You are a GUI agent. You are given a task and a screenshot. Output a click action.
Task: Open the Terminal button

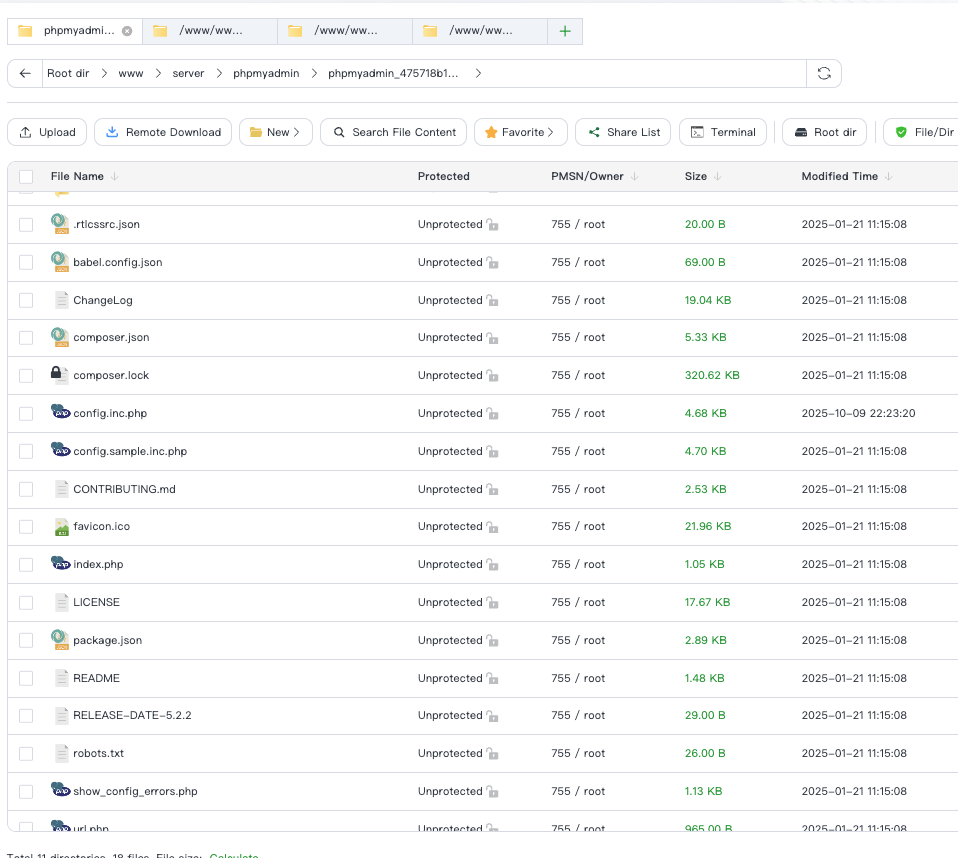point(723,132)
